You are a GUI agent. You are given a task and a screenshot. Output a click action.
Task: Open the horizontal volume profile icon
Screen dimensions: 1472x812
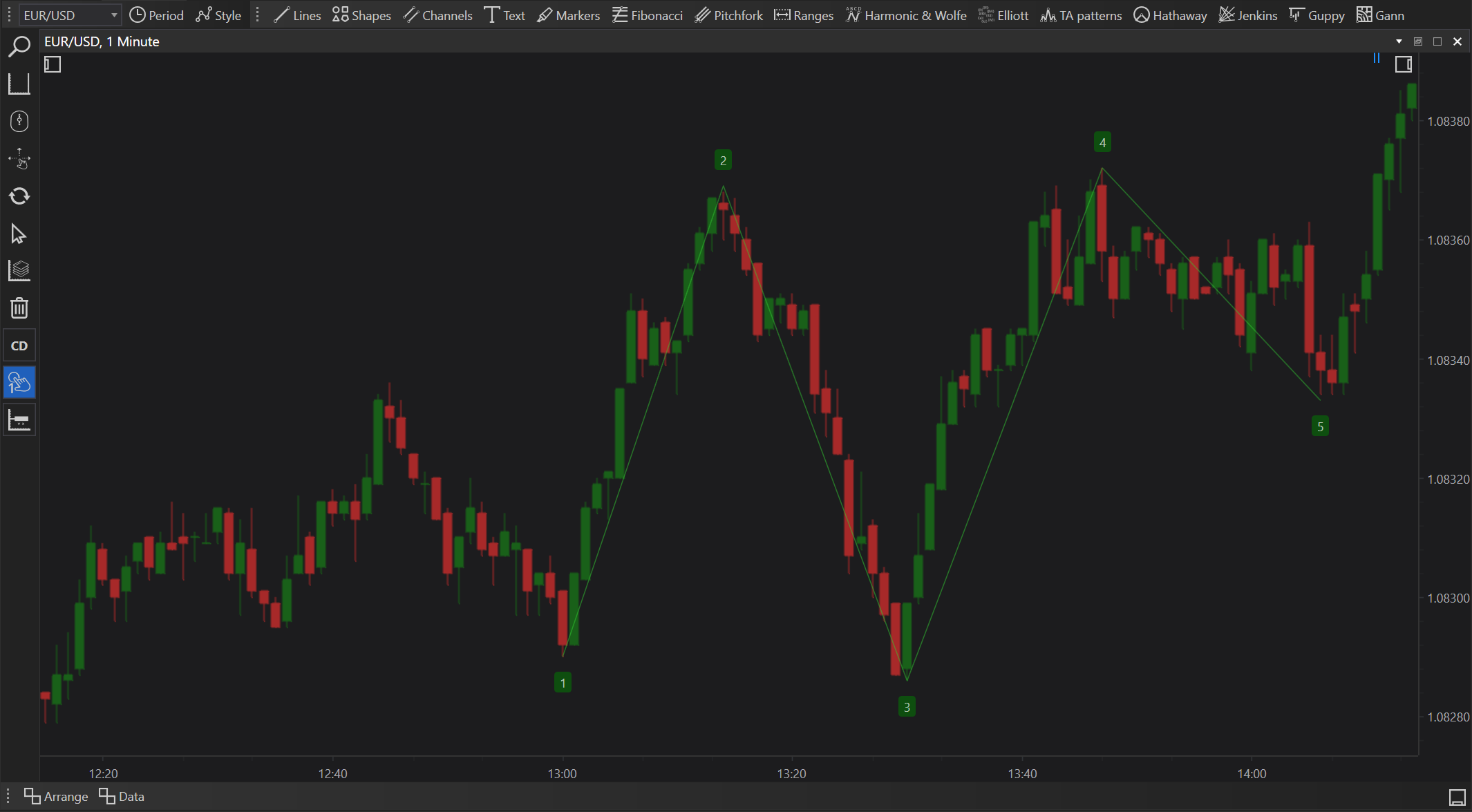[19, 420]
